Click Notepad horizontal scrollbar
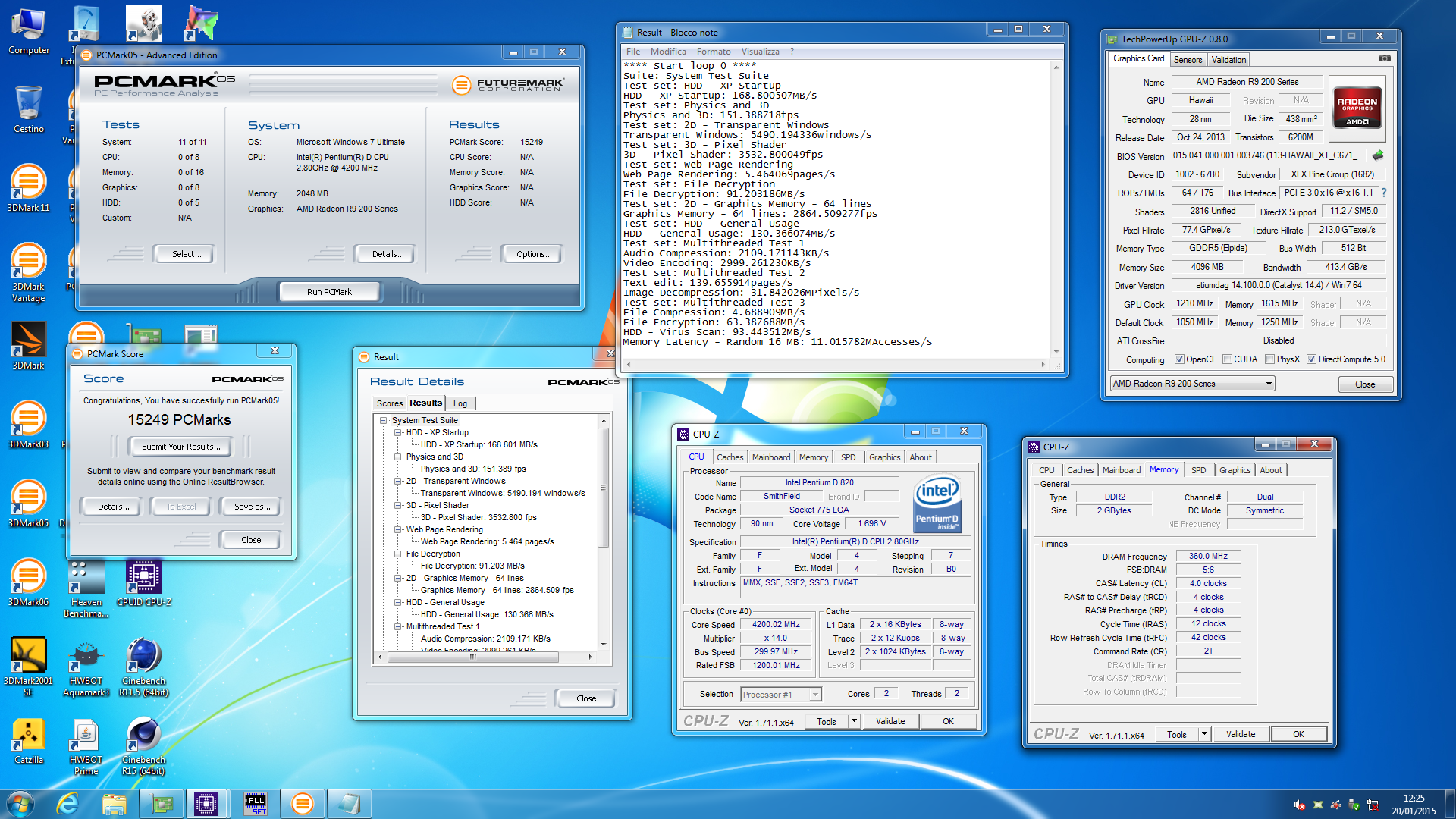Viewport: 1456px width, 819px height. [x=836, y=365]
